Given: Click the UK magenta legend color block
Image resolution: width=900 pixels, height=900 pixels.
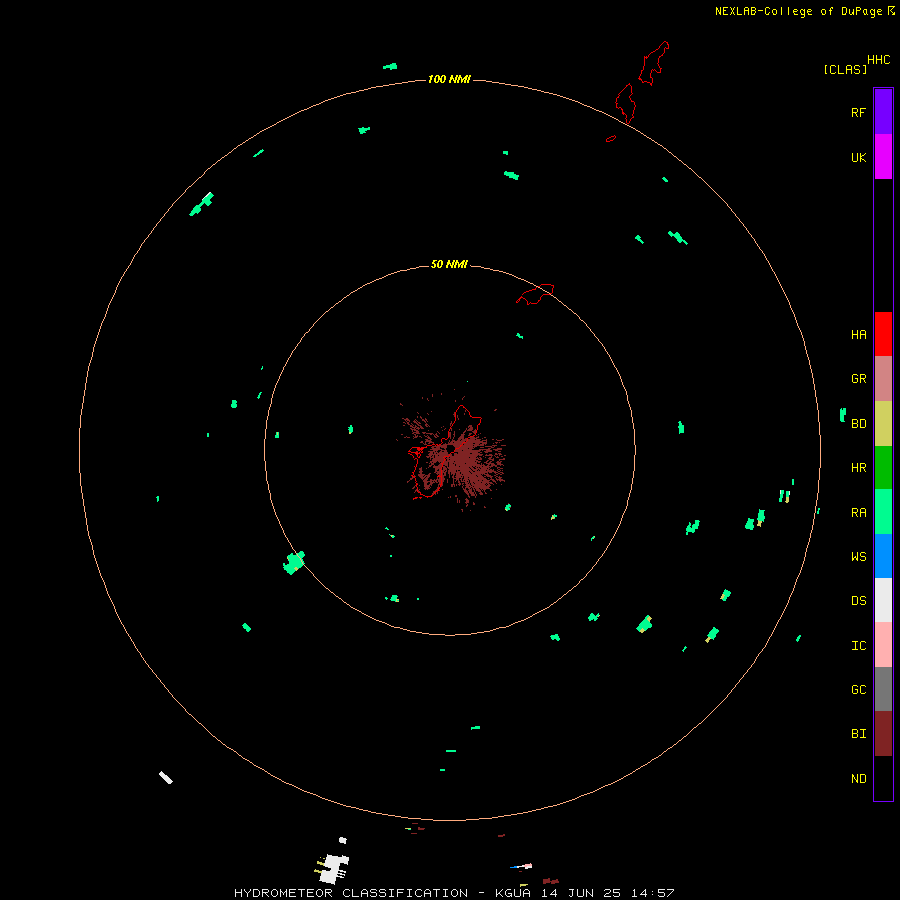Looking at the screenshot, I should (883, 157).
